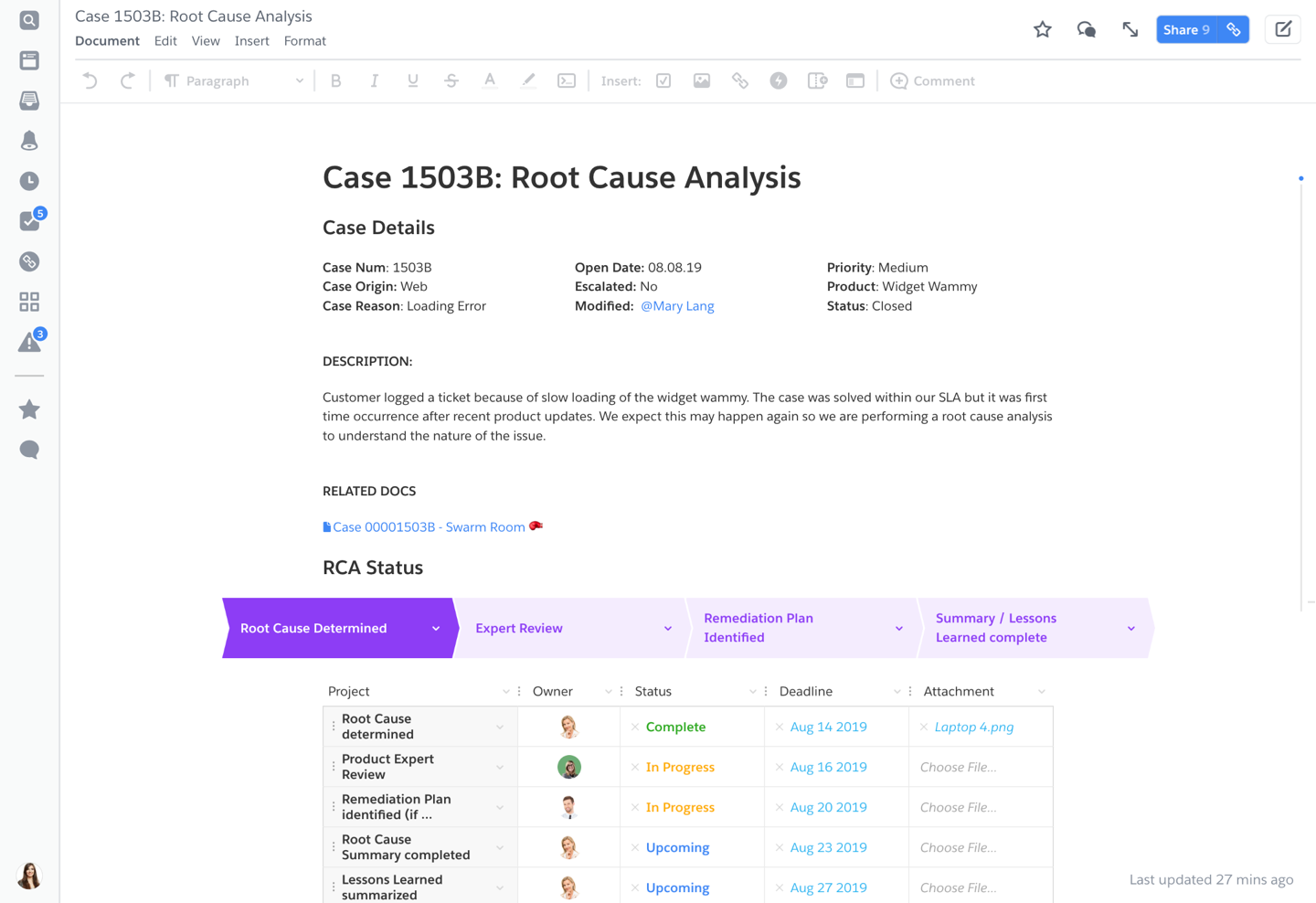Viewport: 1316px width, 903px height.
Task: Star the document as a favorite
Action: coord(1042,29)
